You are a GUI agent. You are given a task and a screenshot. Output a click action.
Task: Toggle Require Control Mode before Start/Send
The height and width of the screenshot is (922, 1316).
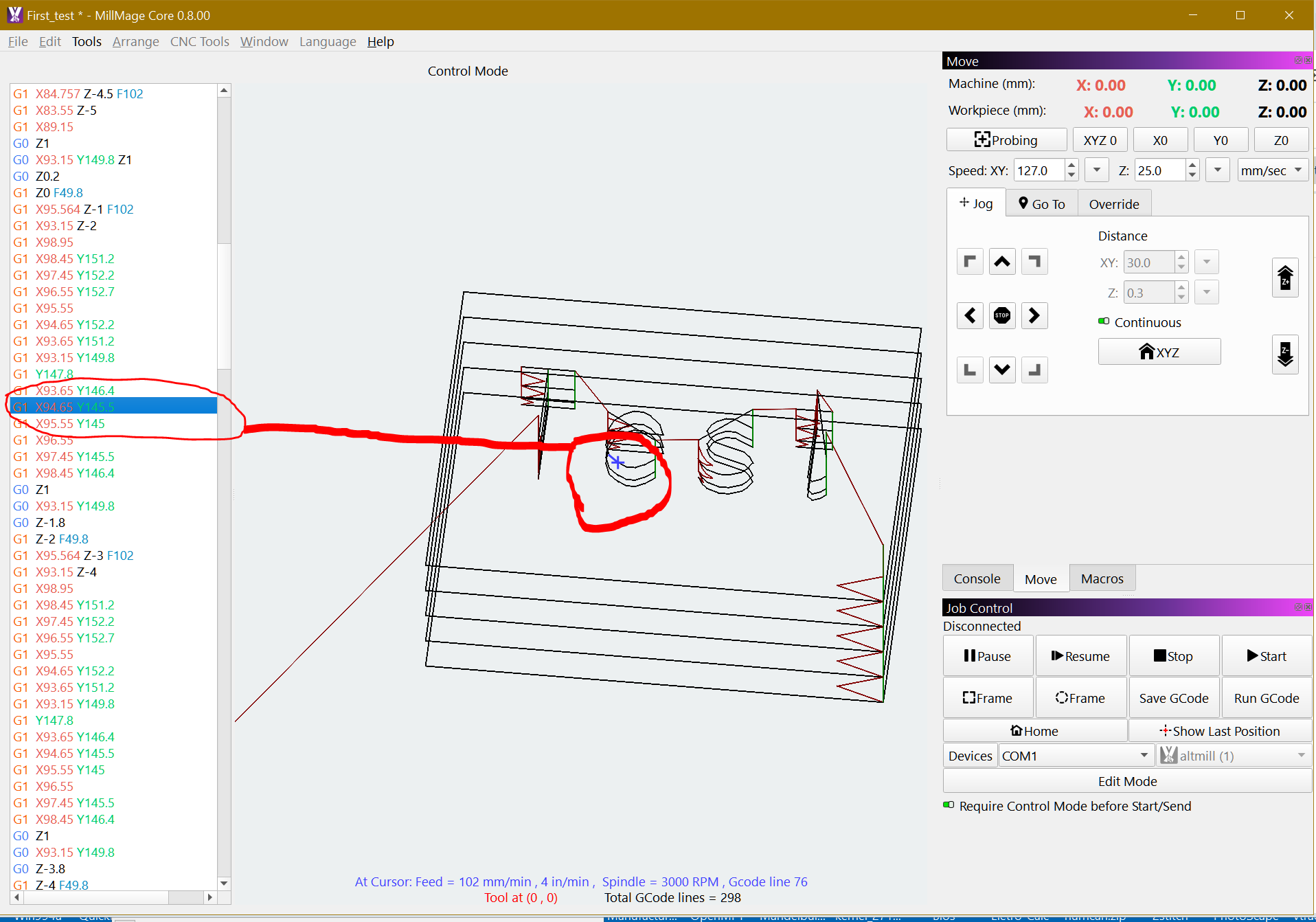pyautogui.click(x=949, y=805)
